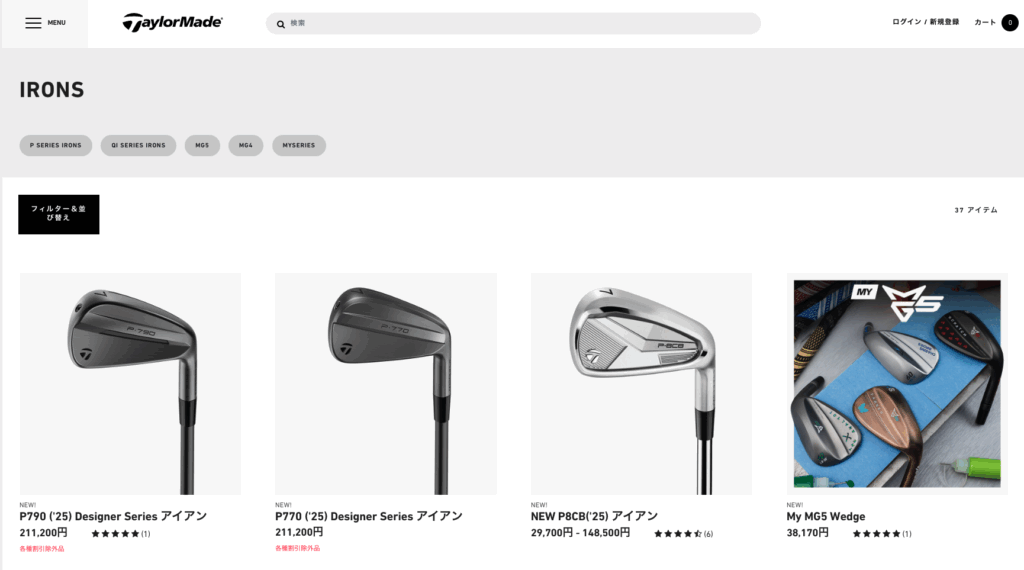Open the カート cart link
The image size is (1024, 570).
click(985, 22)
